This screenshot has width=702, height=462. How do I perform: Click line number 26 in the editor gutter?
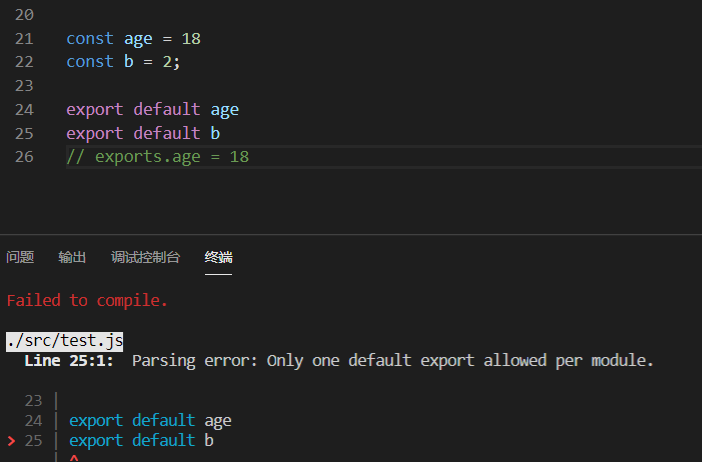tap(24, 157)
